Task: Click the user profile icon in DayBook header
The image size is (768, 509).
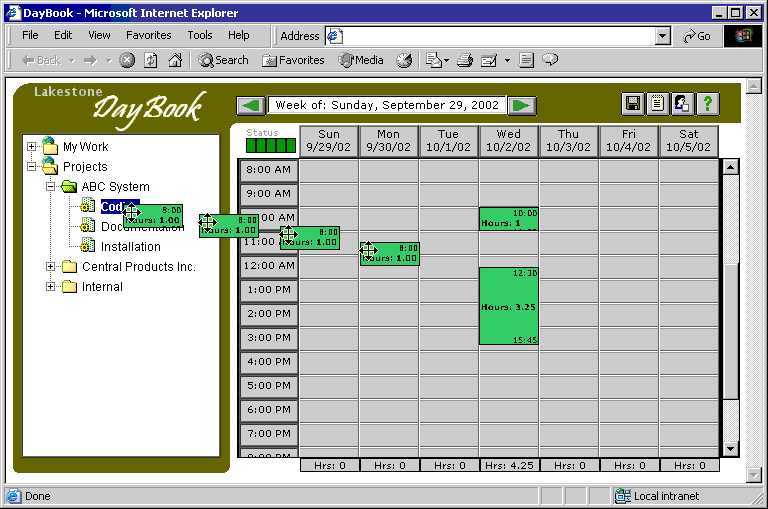Action: 682,103
